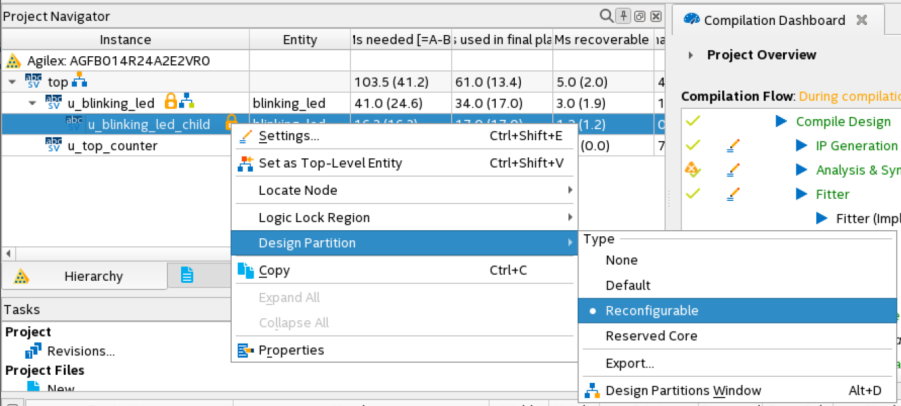Open the IP Generation settings pencil icon
Image resolution: width=901 pixels, height=406 pixels.
pos(733,146)
